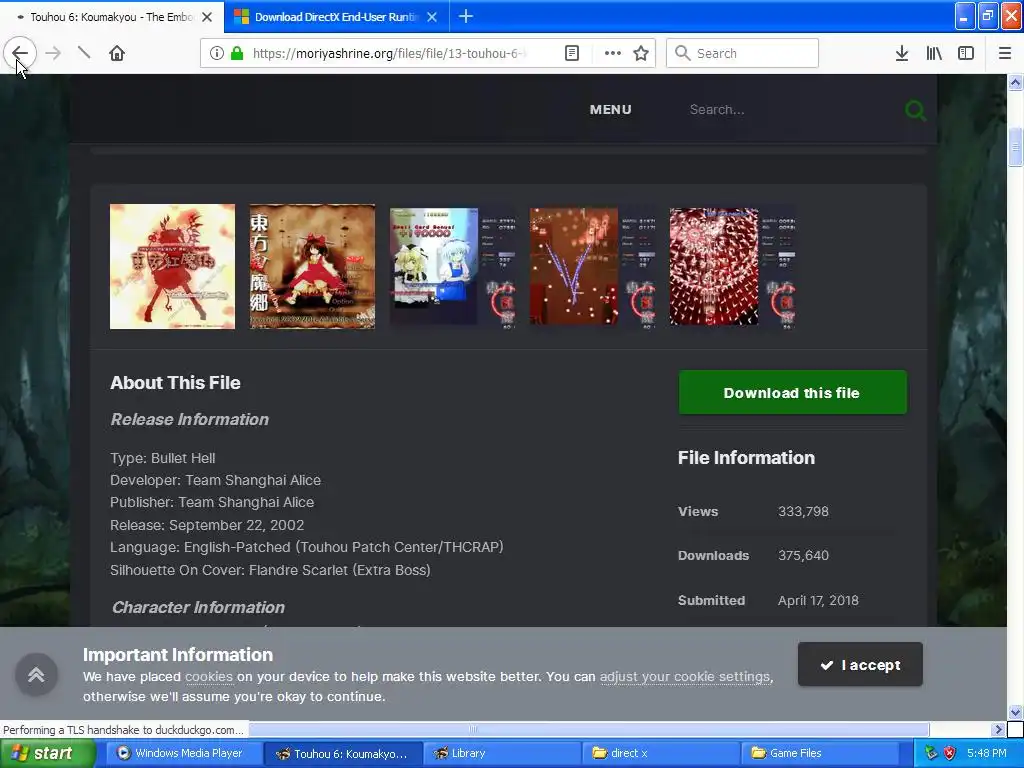Open the Firefox hamburger menu

[x=1004, y=53]
